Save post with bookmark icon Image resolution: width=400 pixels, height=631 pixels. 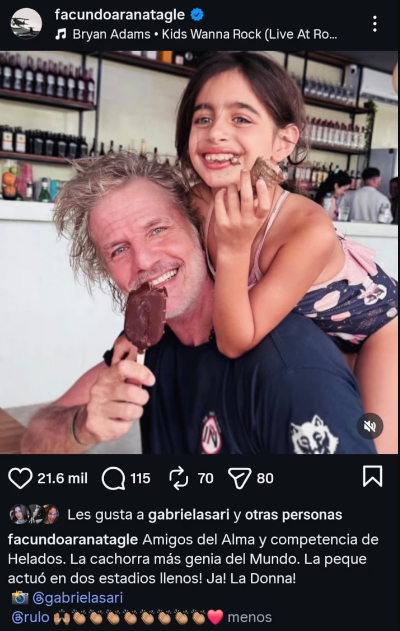click(372, 476)
